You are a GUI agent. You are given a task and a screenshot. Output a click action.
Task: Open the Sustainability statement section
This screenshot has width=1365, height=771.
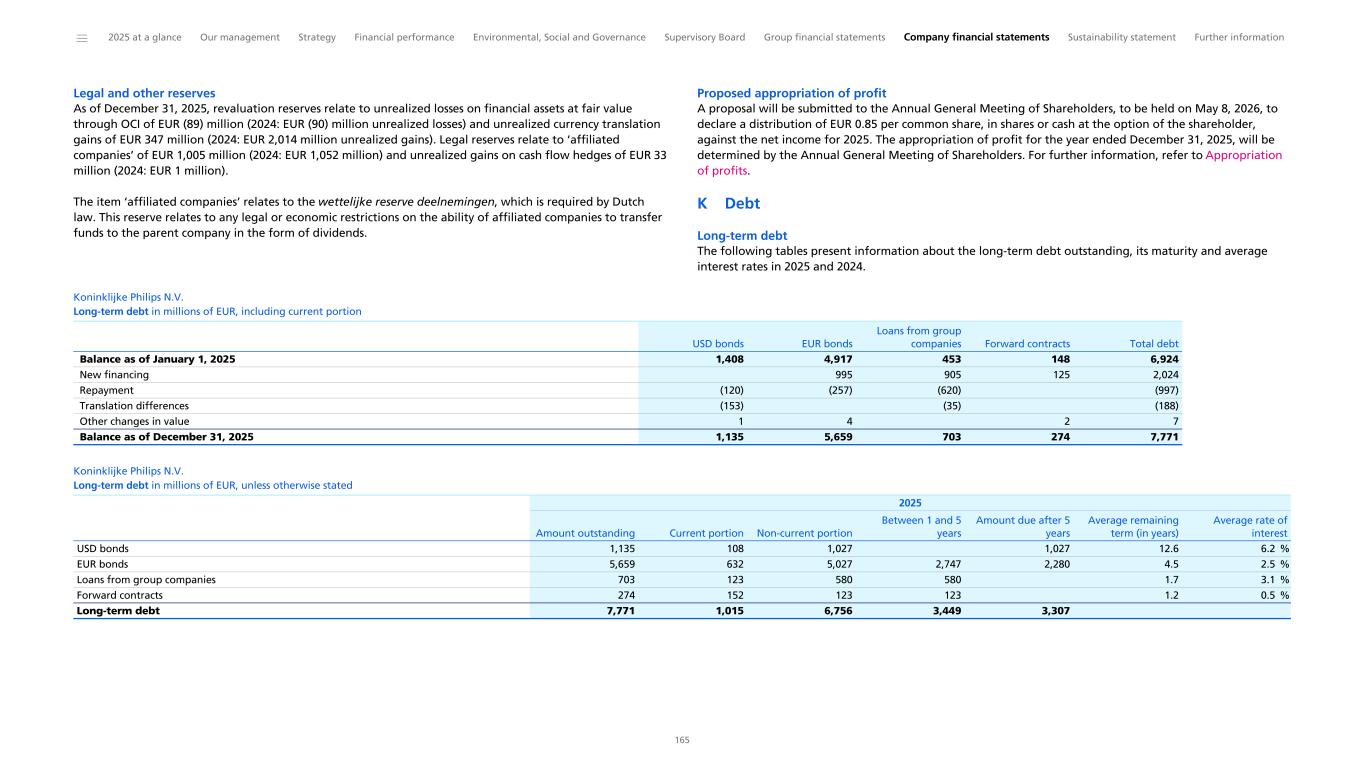click(1121, 37)
